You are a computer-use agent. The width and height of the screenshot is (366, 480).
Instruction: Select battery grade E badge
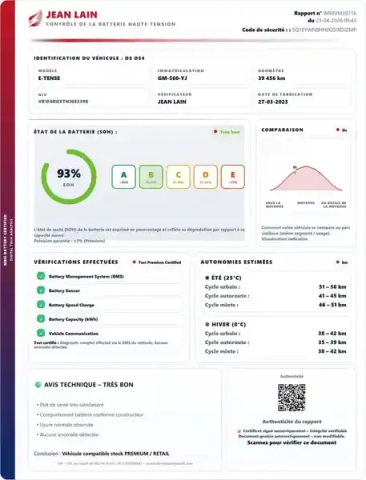click(233, 177)
